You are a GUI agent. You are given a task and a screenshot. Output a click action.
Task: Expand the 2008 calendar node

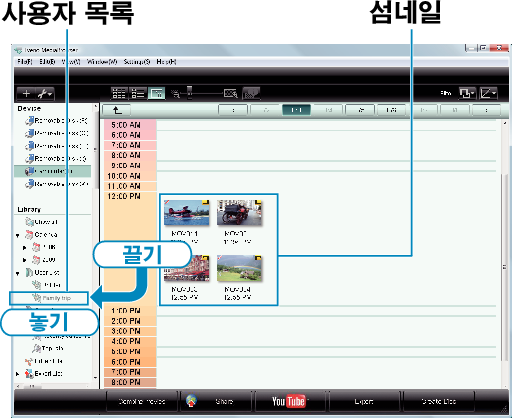24,248
